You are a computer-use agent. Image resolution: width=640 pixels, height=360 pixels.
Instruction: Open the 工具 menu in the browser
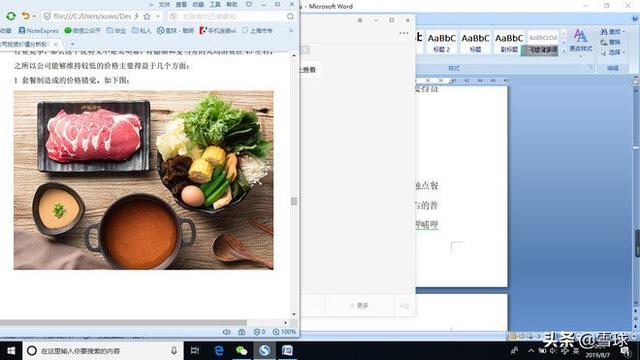click(215, 4)
